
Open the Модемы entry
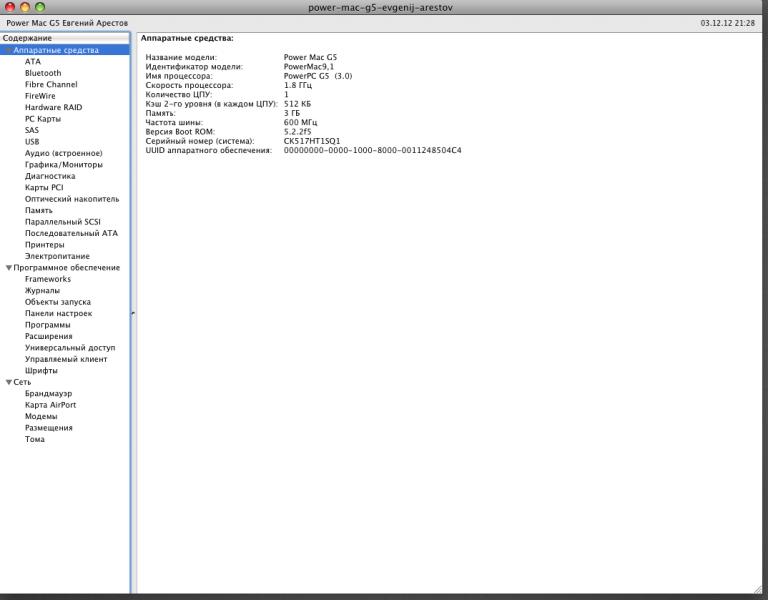click(x=41, y=416)
